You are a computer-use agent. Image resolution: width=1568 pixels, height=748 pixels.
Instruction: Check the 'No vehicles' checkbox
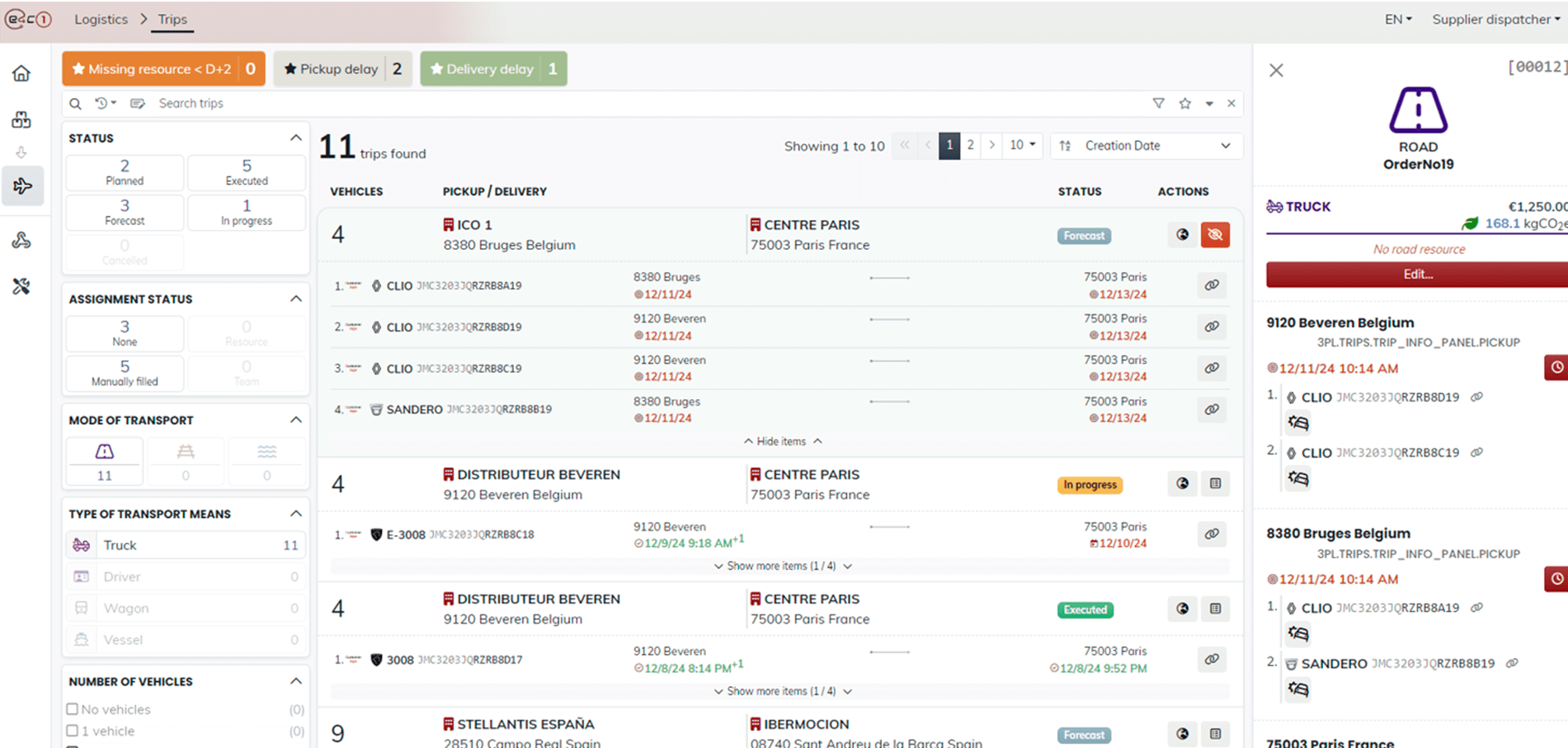tap(73, 709)
